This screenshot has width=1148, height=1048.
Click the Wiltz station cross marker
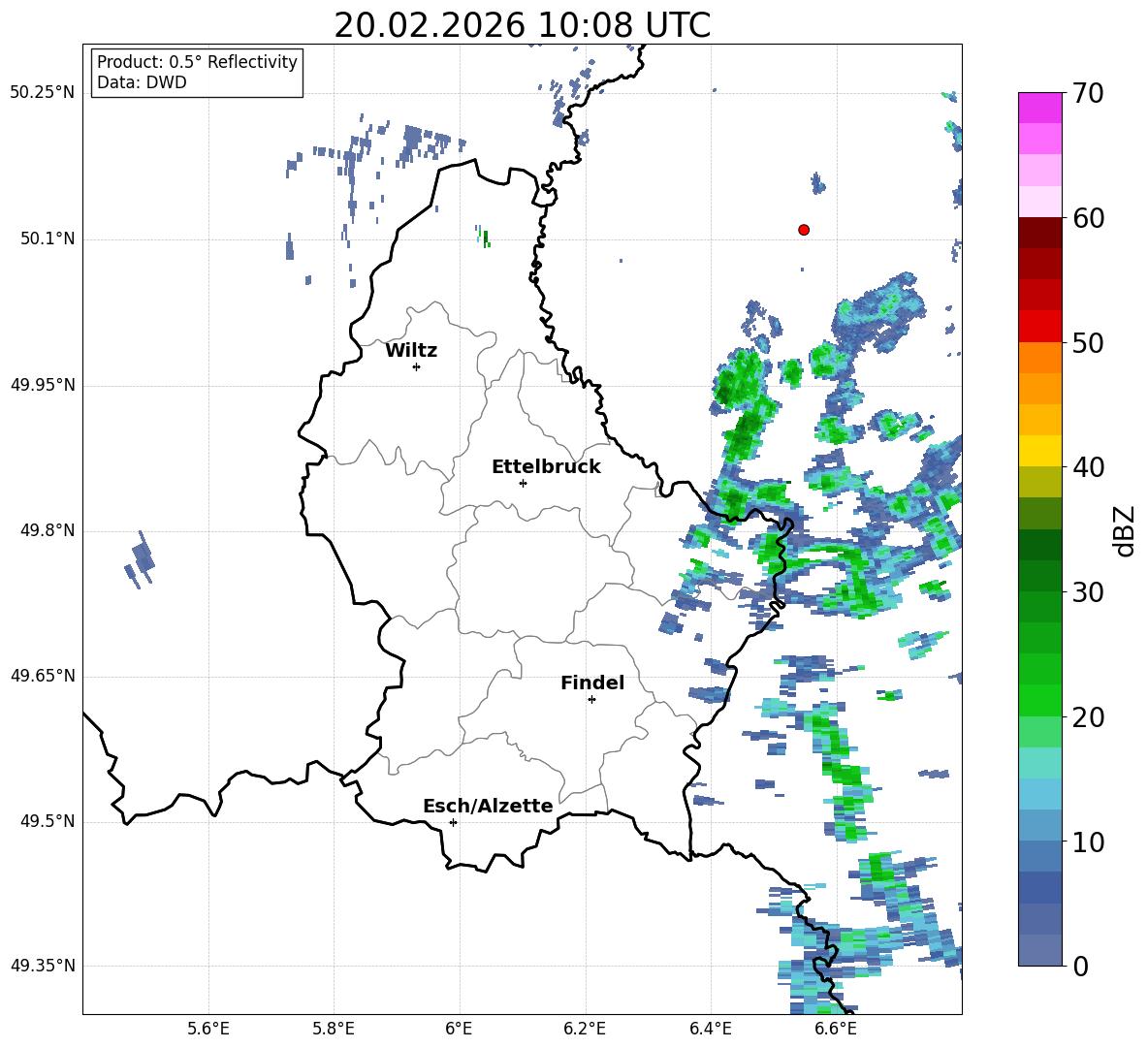(416, 366)
